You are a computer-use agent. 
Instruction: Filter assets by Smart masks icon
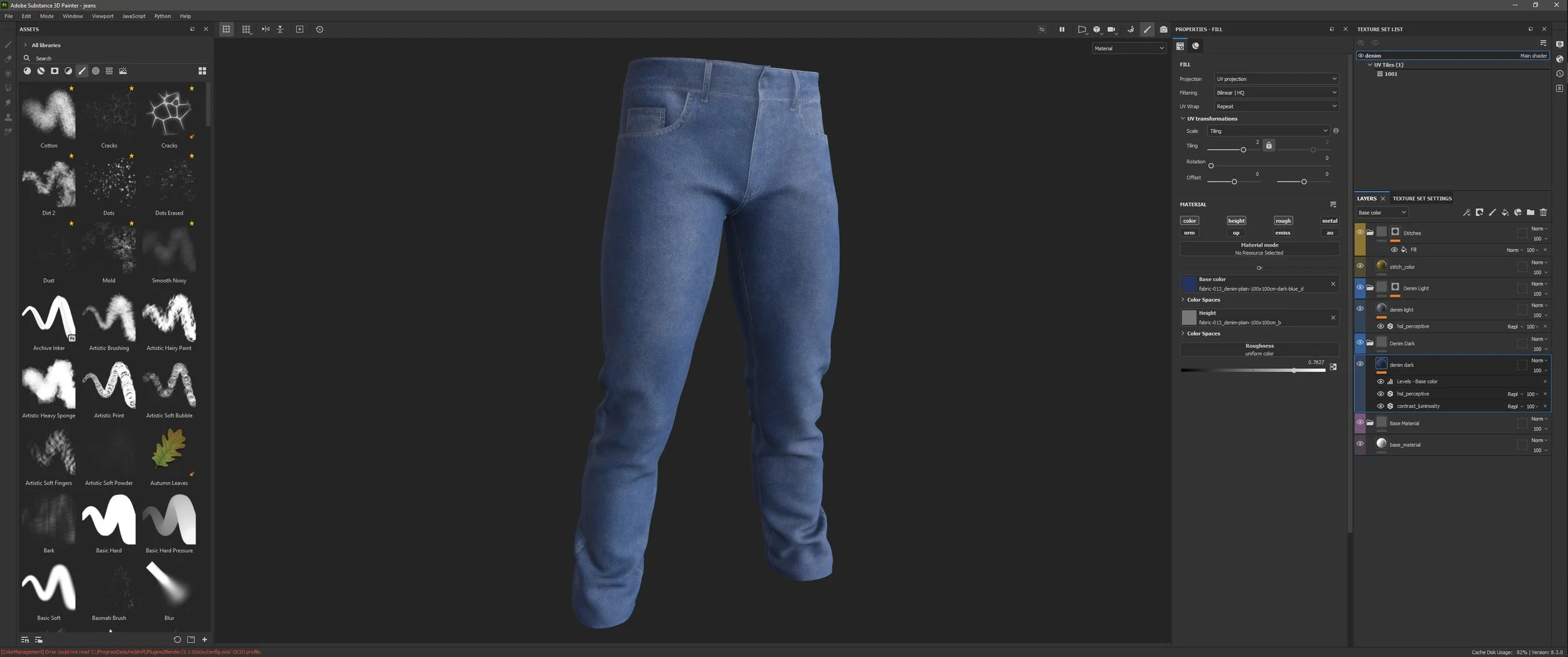(x=55, y=71)
